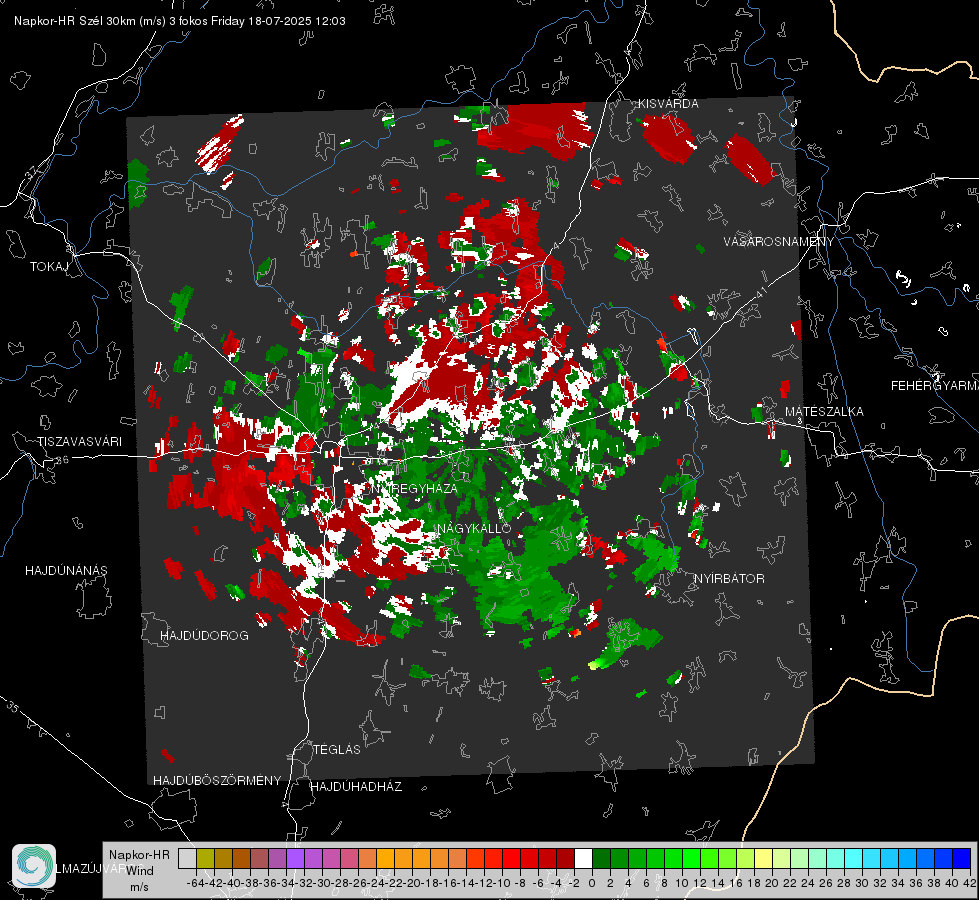Click the m/s unit label
The image size is (979, 900).
139,887
